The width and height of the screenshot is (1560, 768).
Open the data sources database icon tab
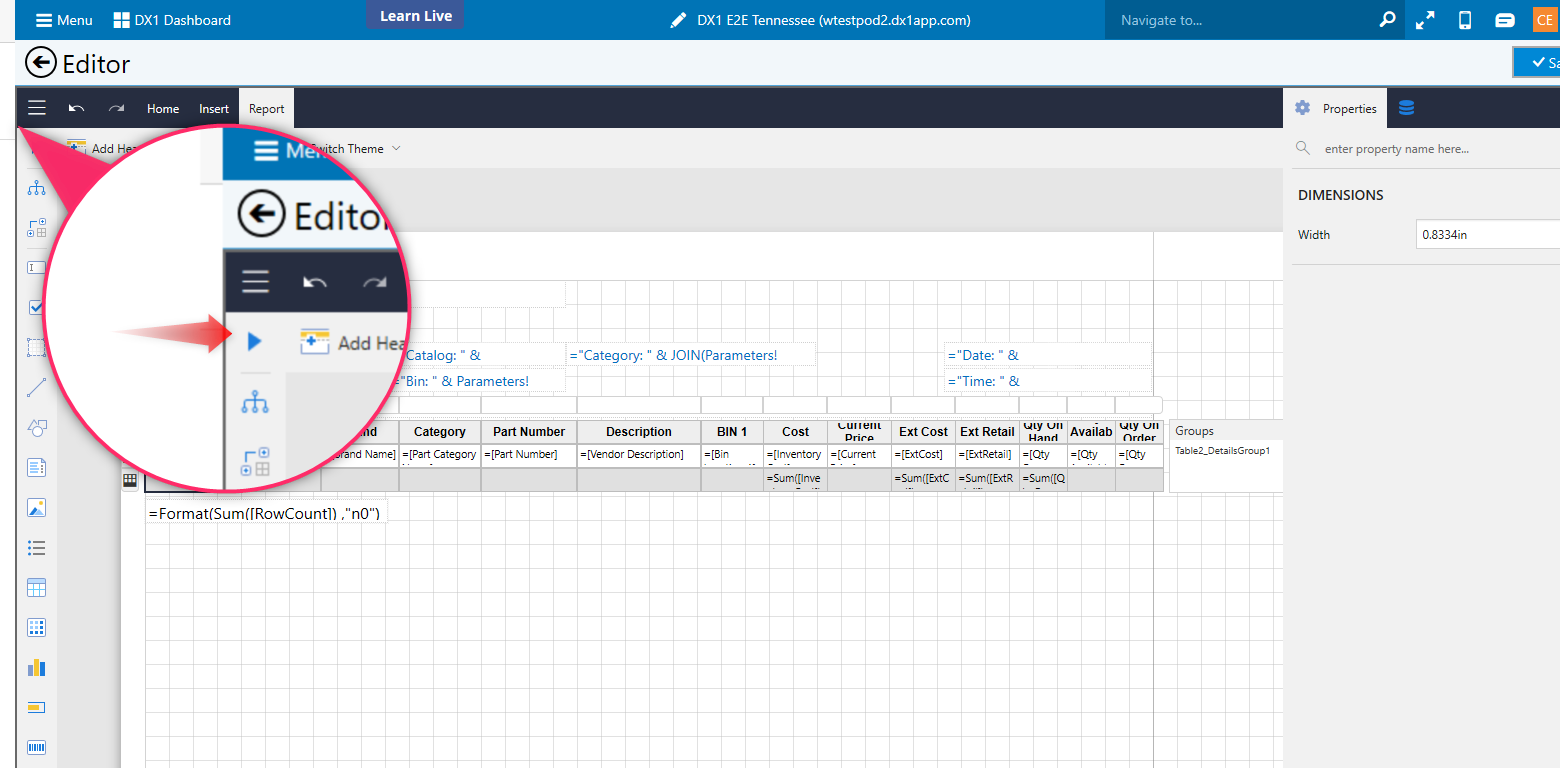pos(1406,108)
